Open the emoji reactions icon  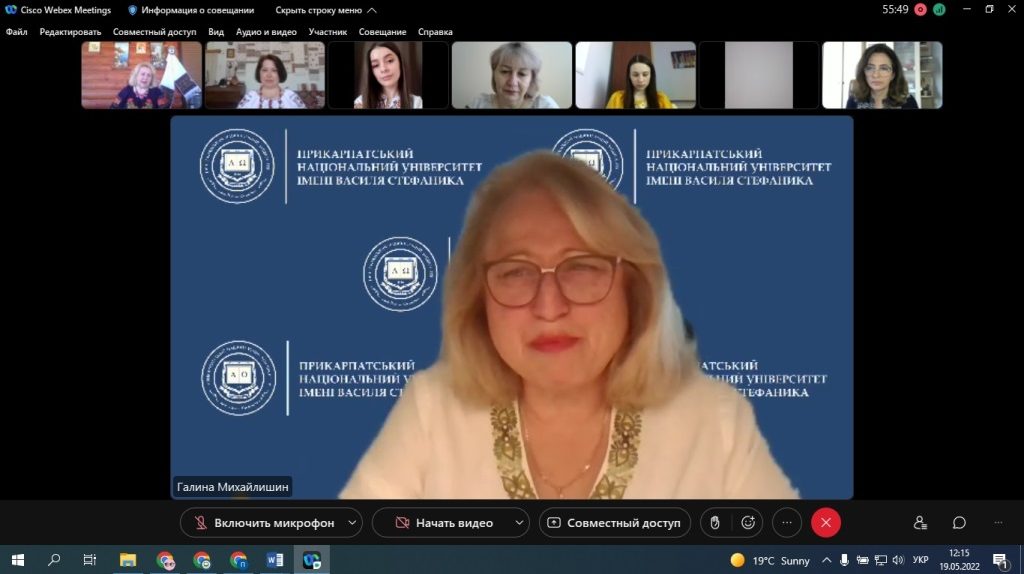[x=747, y=522]
